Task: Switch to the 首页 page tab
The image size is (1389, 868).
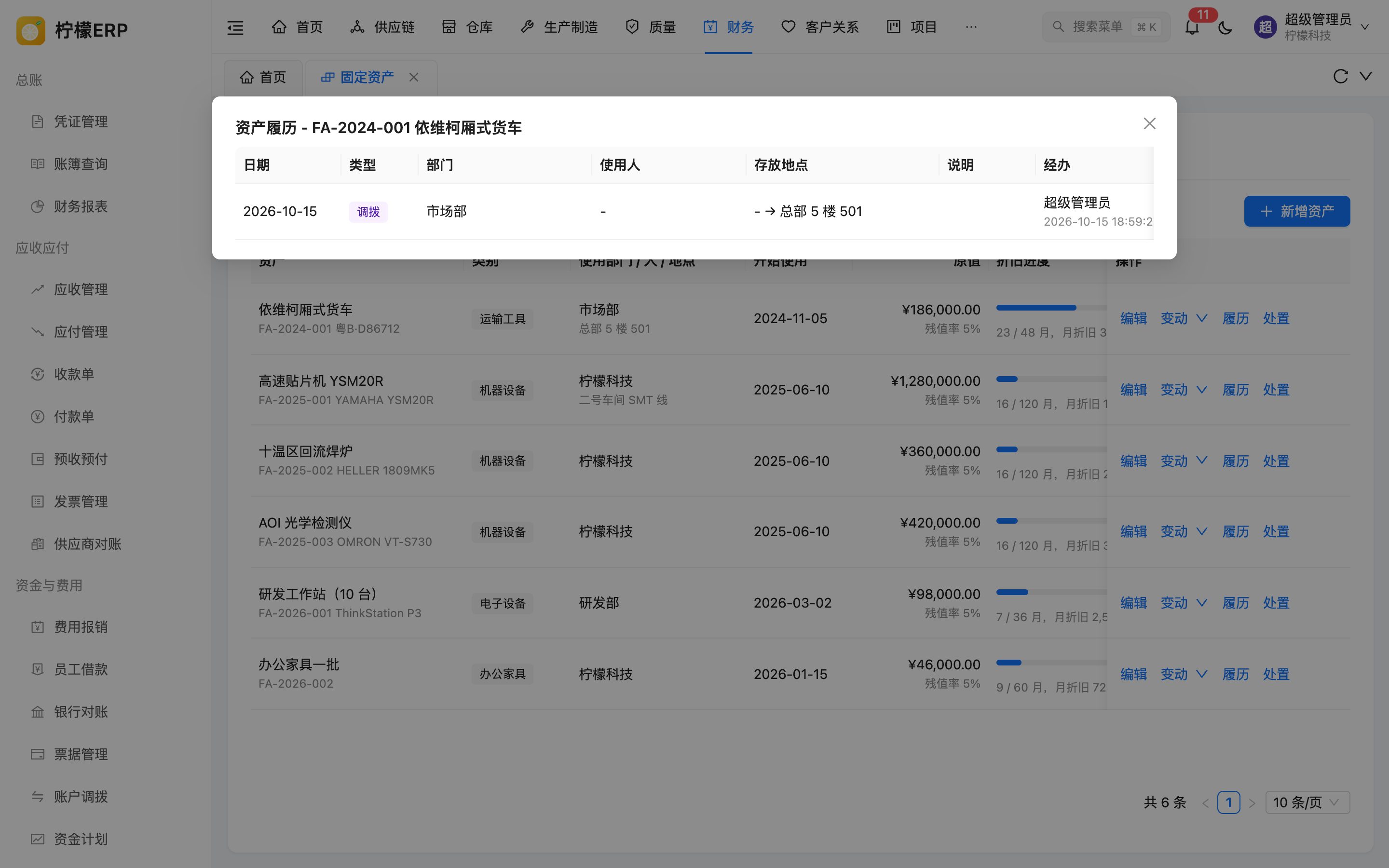Action: point(263,78)
